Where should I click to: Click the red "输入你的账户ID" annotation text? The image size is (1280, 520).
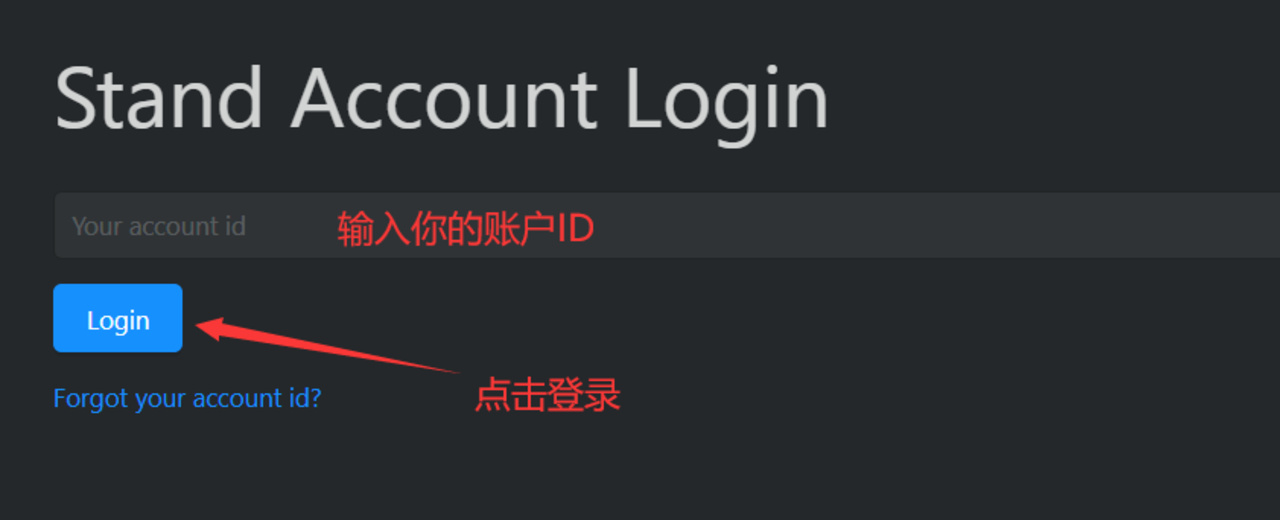(x=466, y=229)
